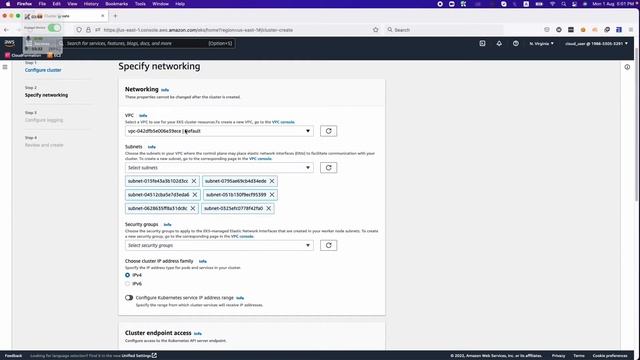This screenshot has width=640, height=360.
Task: Toggle Configure Kubernetes service IP address range
Action: (x=129, y=298)
